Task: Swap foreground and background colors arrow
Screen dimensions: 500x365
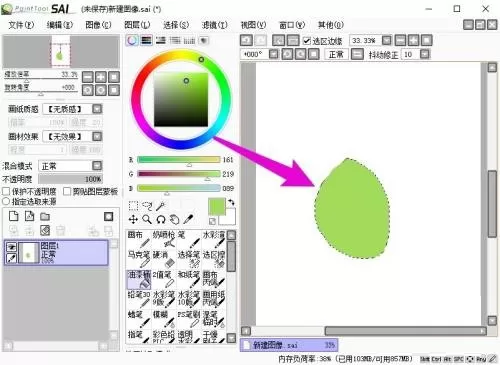Action: point(231,202)
